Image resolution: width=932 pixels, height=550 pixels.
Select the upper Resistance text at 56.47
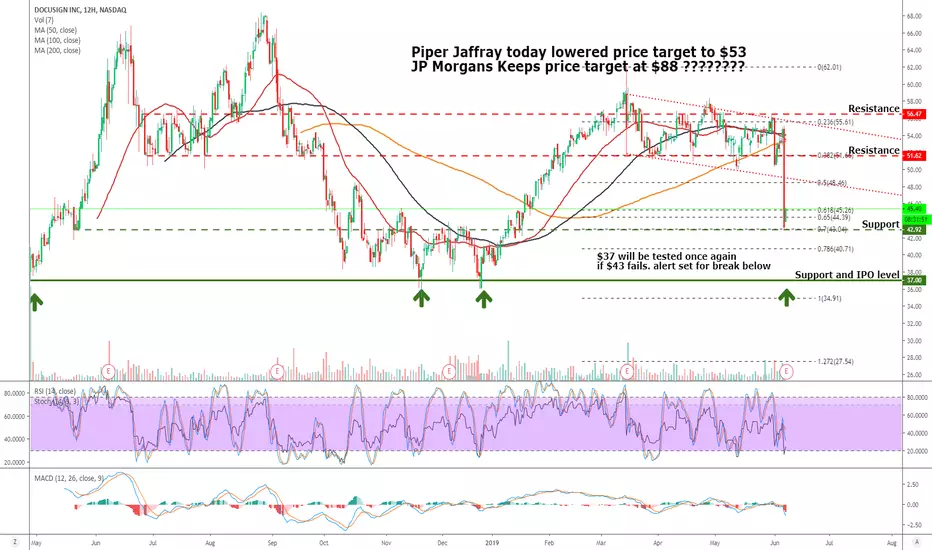tap(873, 108)
